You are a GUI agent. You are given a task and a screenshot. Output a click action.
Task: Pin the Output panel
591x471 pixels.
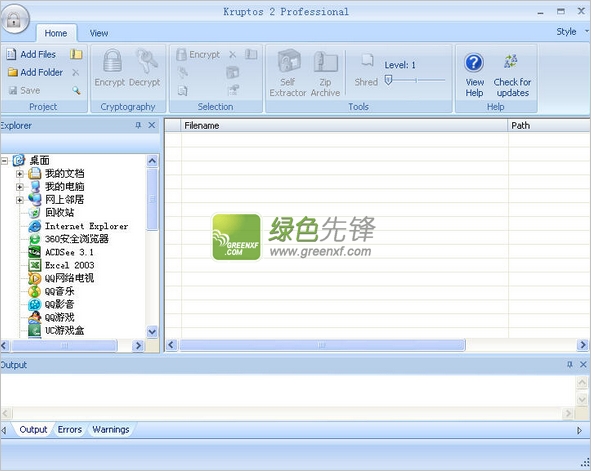[x=570, y=364]
